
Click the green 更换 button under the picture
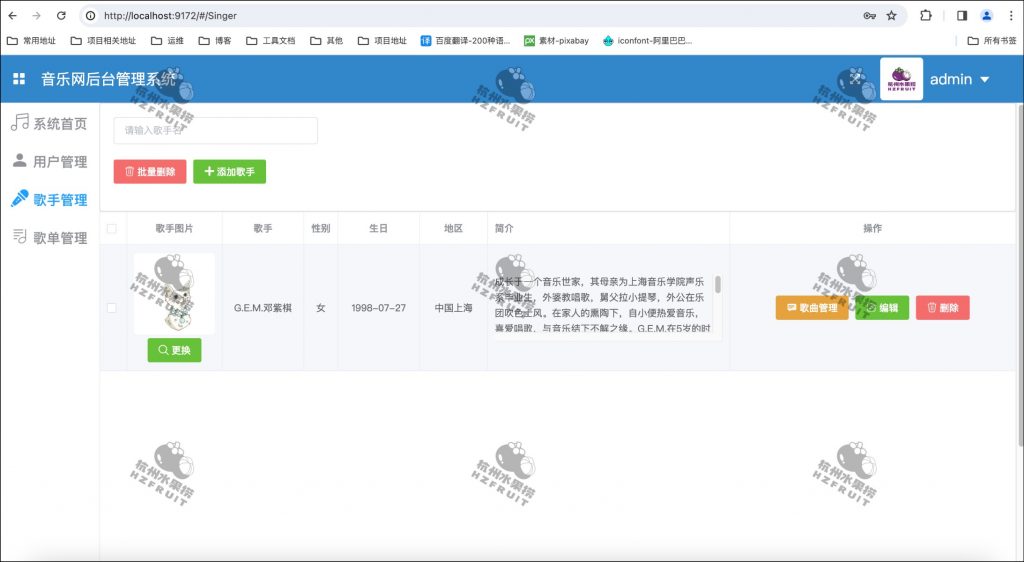click(x=174, y=350)
